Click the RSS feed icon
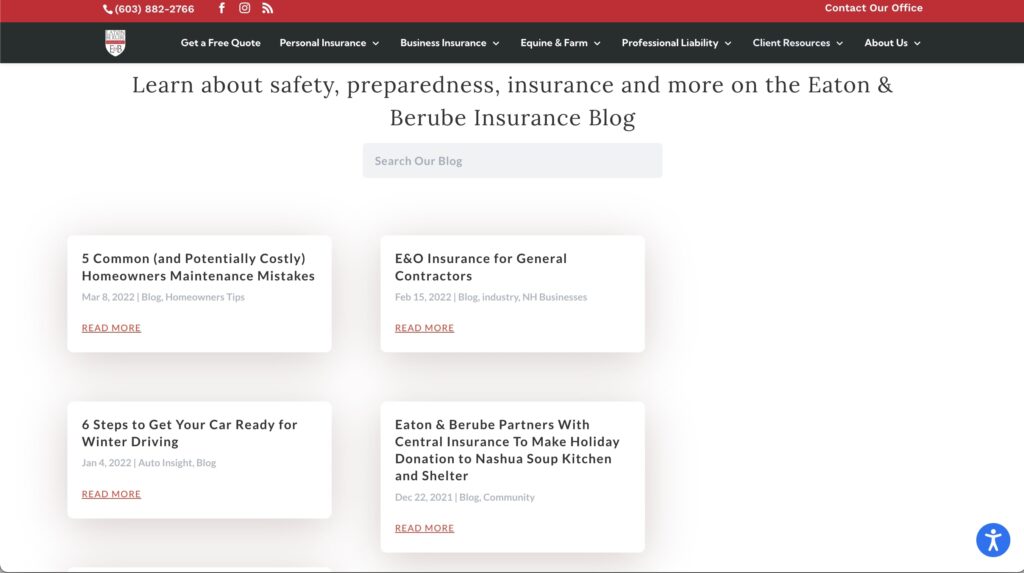This screenshot has height=573, width=1024. [x=267, y=8]
